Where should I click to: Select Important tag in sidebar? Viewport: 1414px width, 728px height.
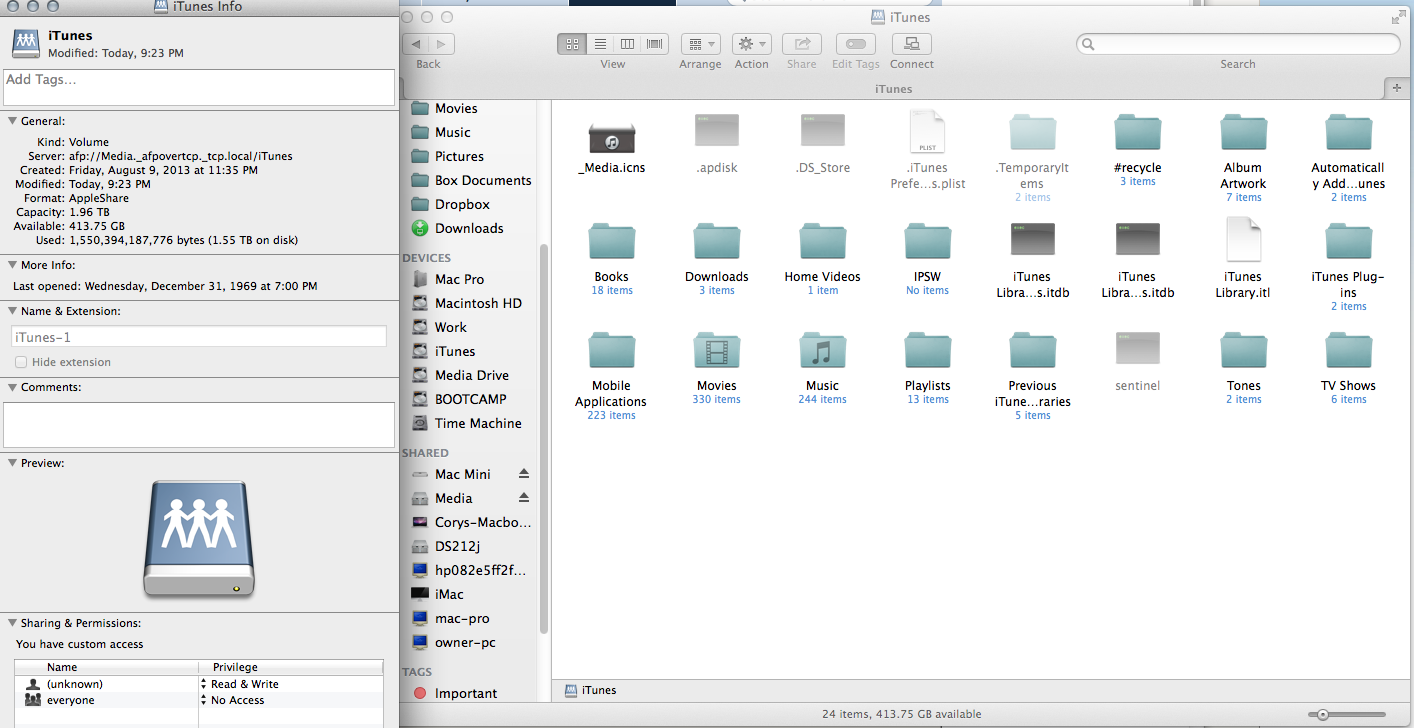[465, 693]
